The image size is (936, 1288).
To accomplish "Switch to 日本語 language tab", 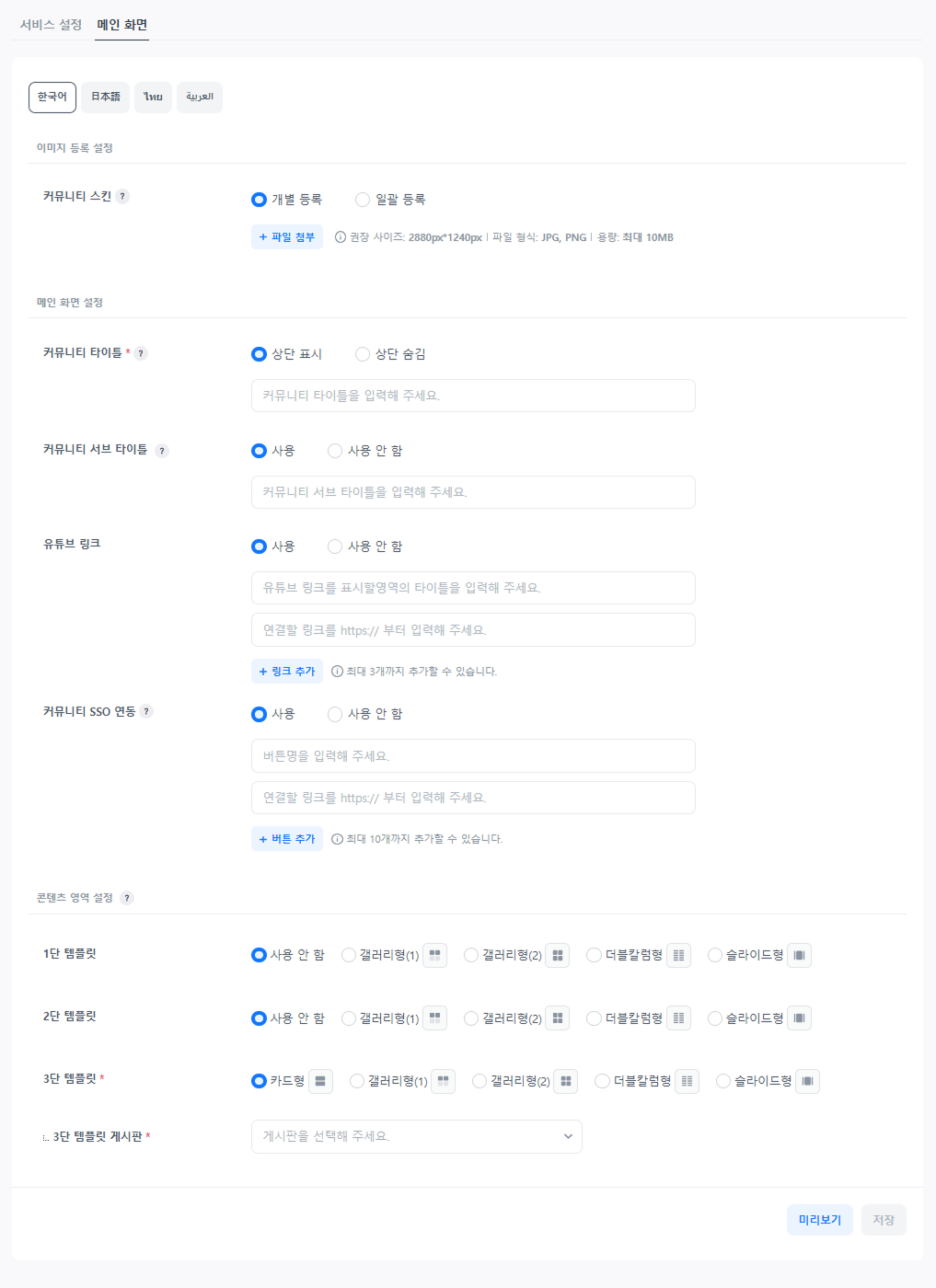I will 105,97.
